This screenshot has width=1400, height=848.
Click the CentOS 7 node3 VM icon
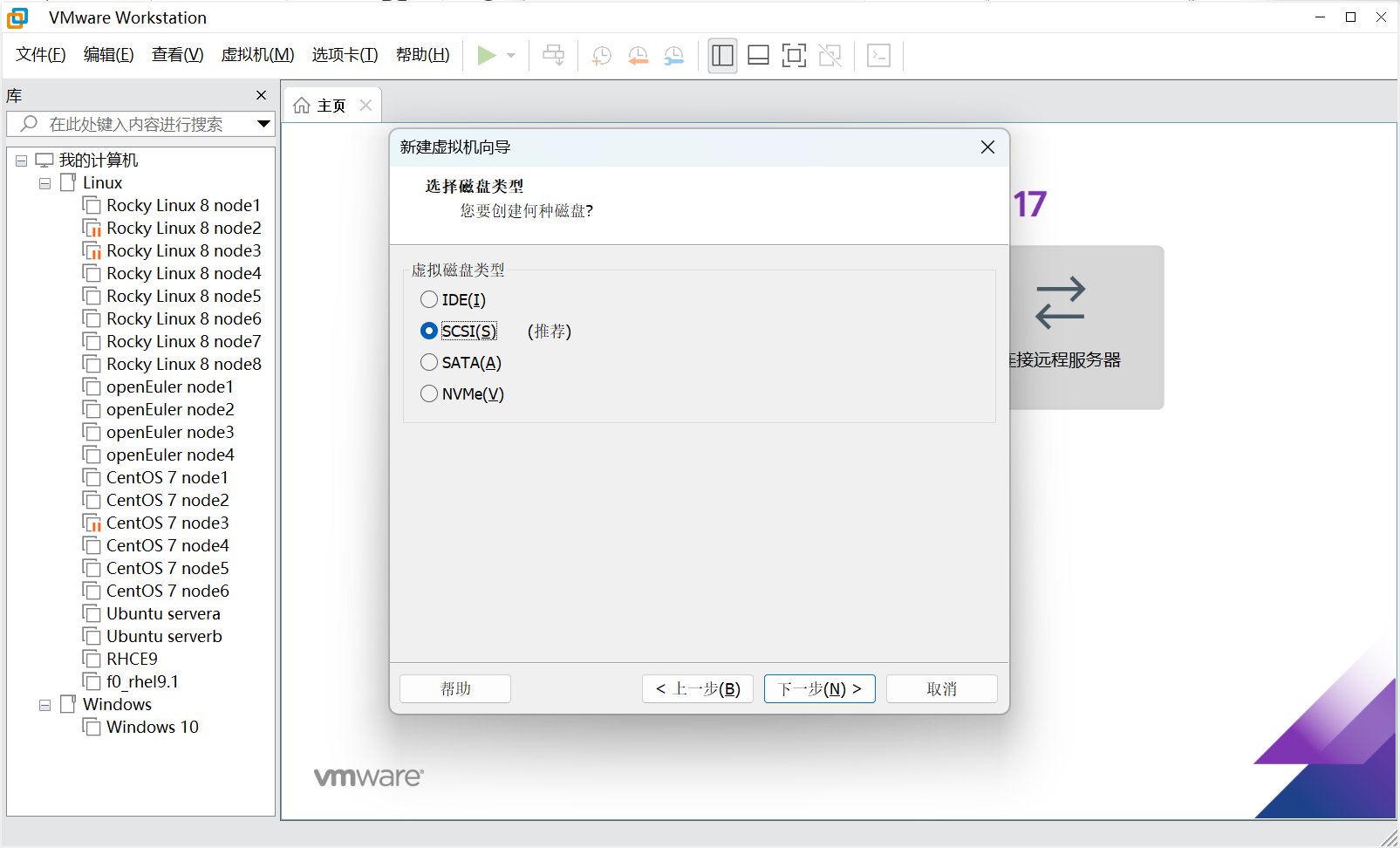[x=92, y=523]
